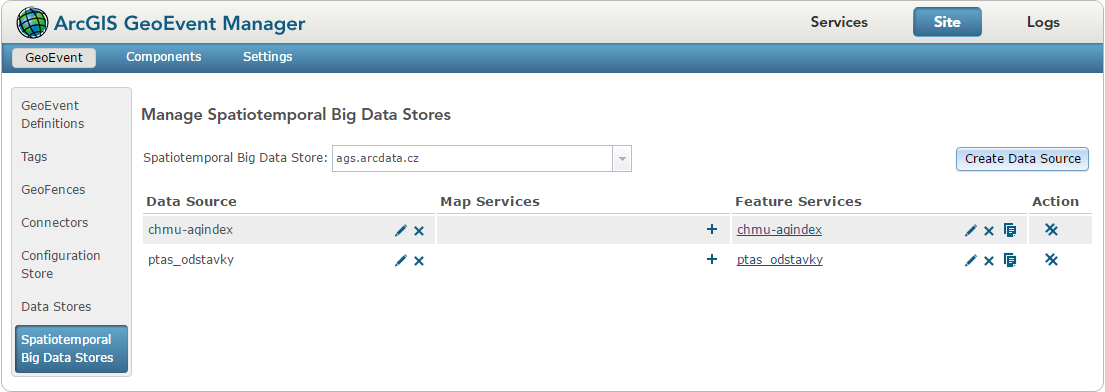This screenshot has height=392, width=1105.
Task: Open the ptas_odstavky feature service link
Action: [780, 260]
